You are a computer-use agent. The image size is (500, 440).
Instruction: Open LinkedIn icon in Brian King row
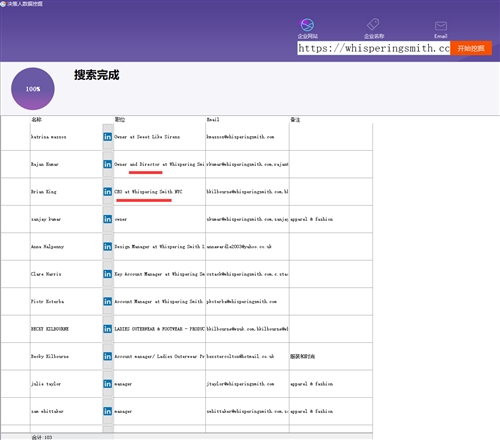(x=107, y=192)
